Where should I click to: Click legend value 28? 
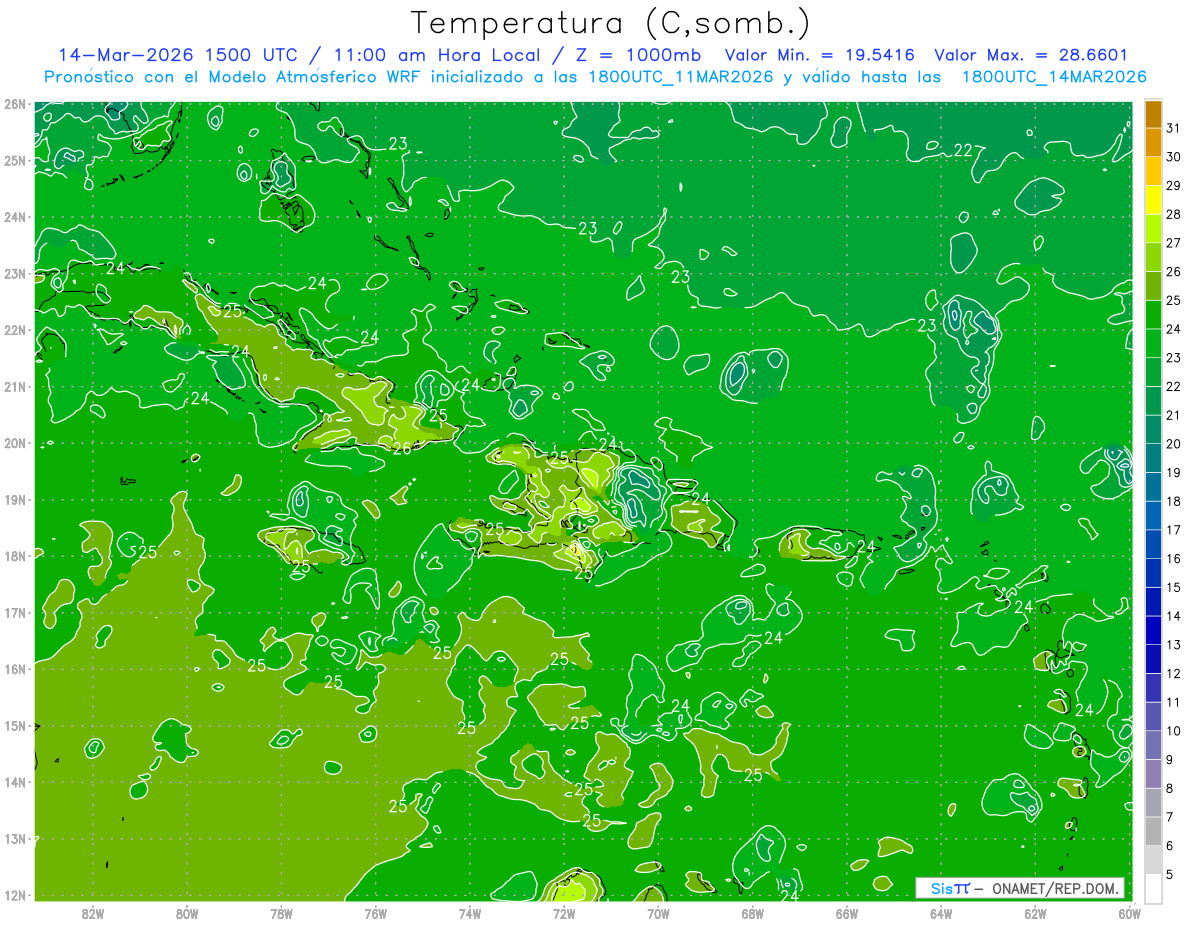click(1173, 214)
